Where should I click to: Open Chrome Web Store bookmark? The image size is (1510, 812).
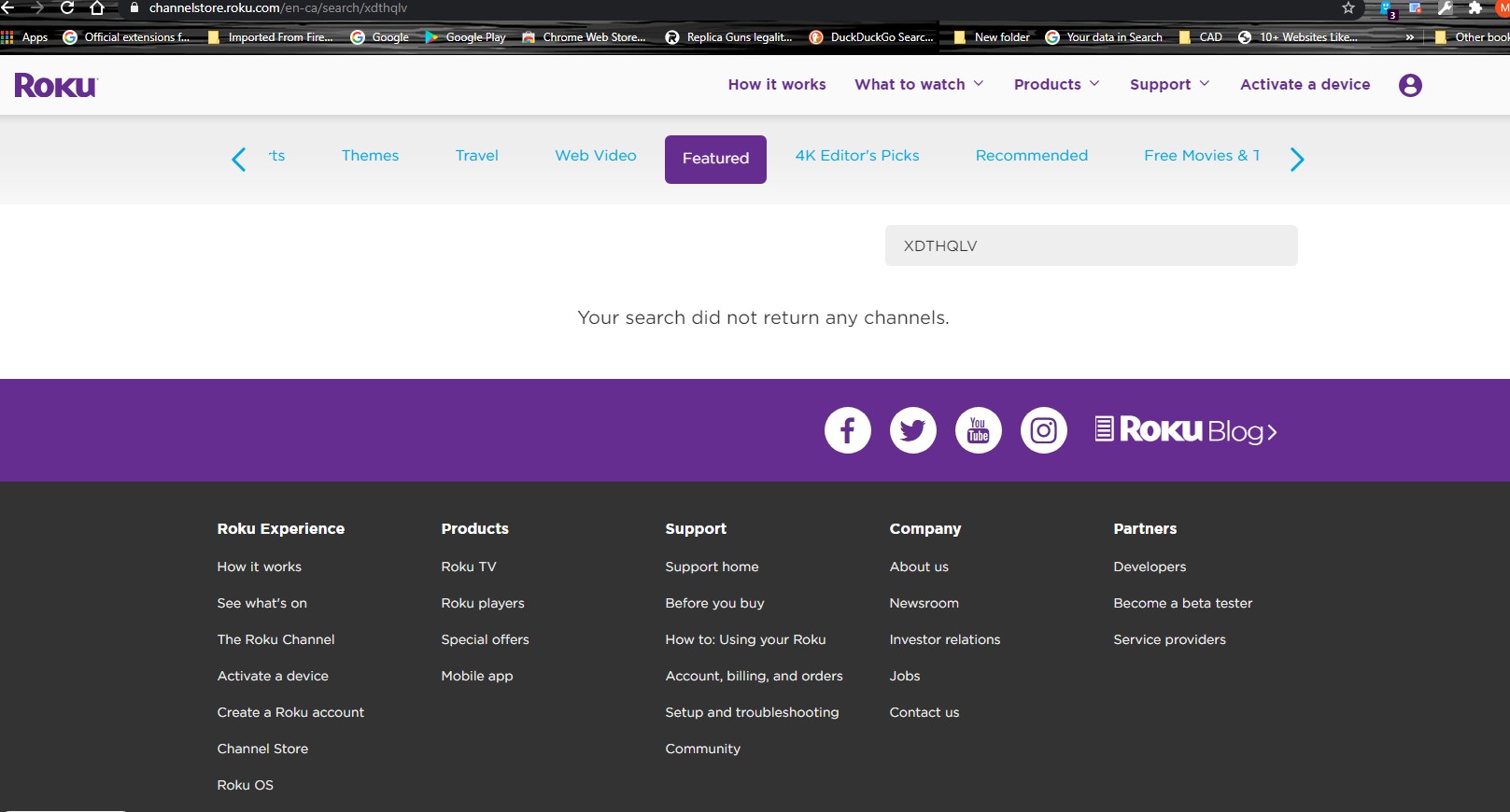[x=585, y=37]
